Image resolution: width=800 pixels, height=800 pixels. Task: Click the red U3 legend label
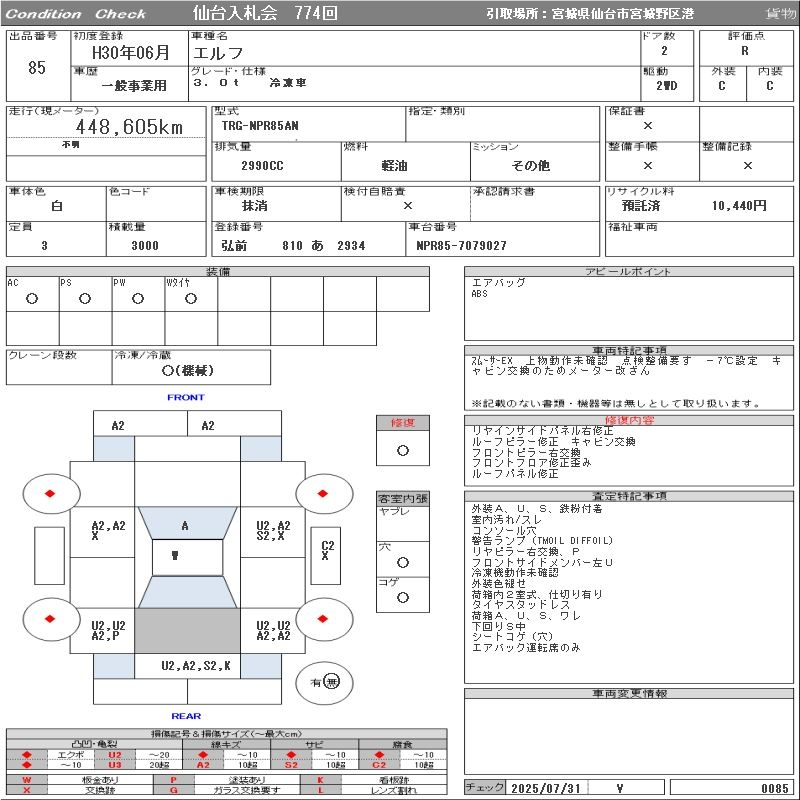[115, 765]
